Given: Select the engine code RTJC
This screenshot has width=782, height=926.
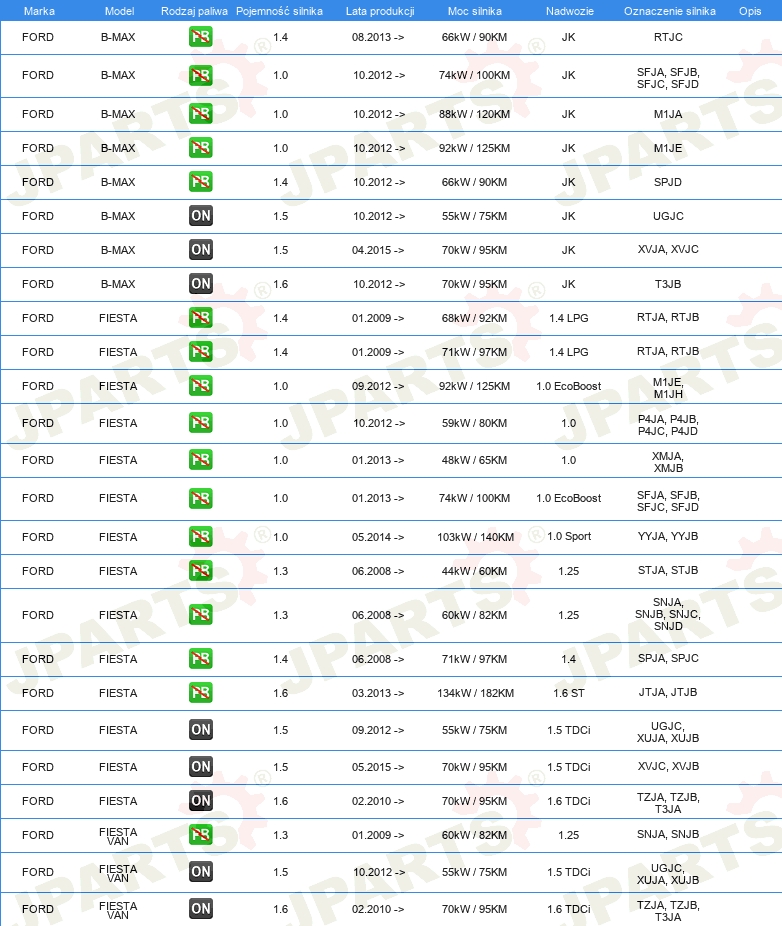Looking at the screenshot, I should (668, 37).
